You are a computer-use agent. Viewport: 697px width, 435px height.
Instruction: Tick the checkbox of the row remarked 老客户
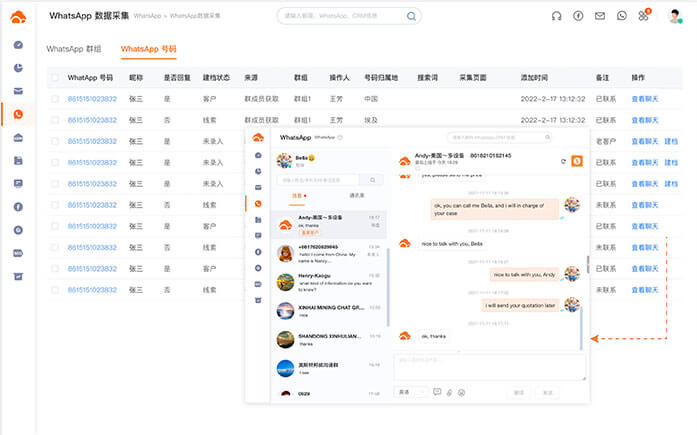[55, 141]
